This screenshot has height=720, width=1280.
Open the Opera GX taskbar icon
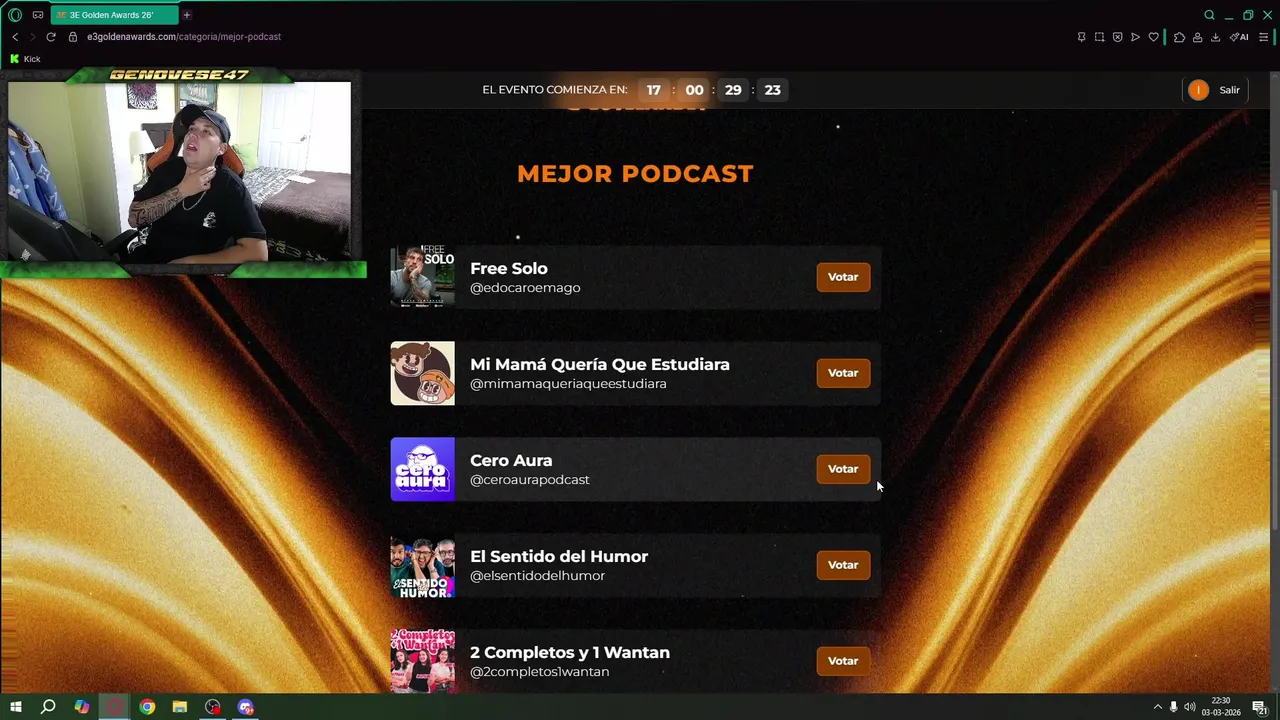[115, 707]
